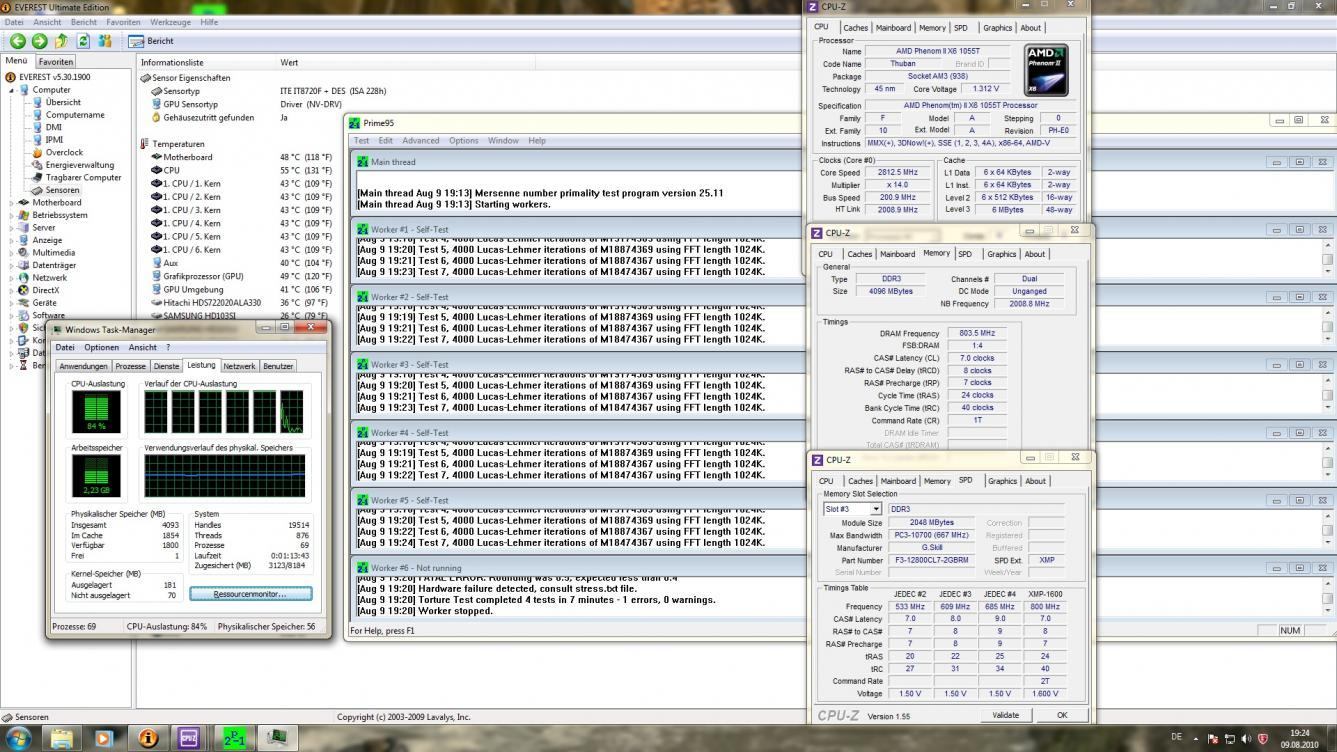Expand the Betriebssystem node in EVEREST tree
The width and height of the screenshot is (1337, 752).
12,215
